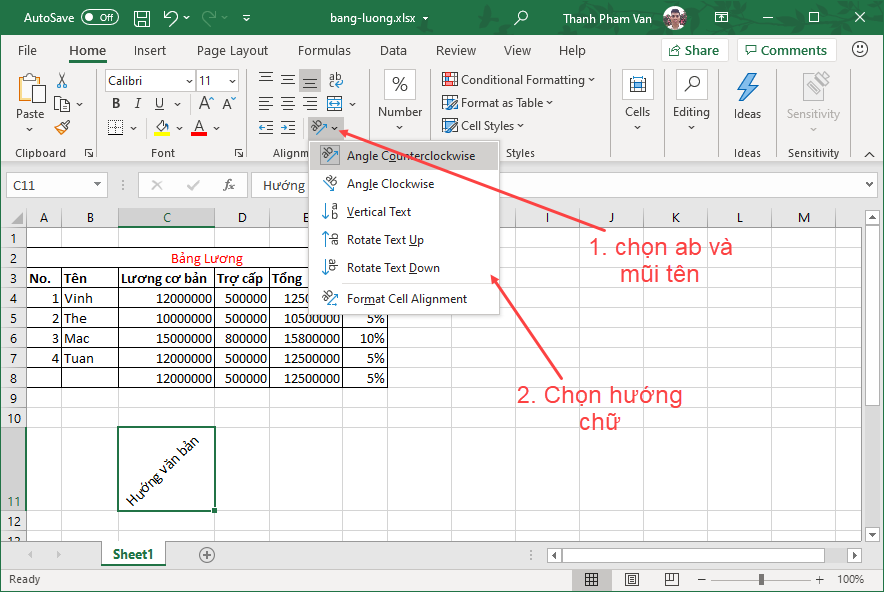Image resolution: width=884 pixels, height=592 pixels.
Task: Toggle Italic formatting
Action: [x=138, y=104]
